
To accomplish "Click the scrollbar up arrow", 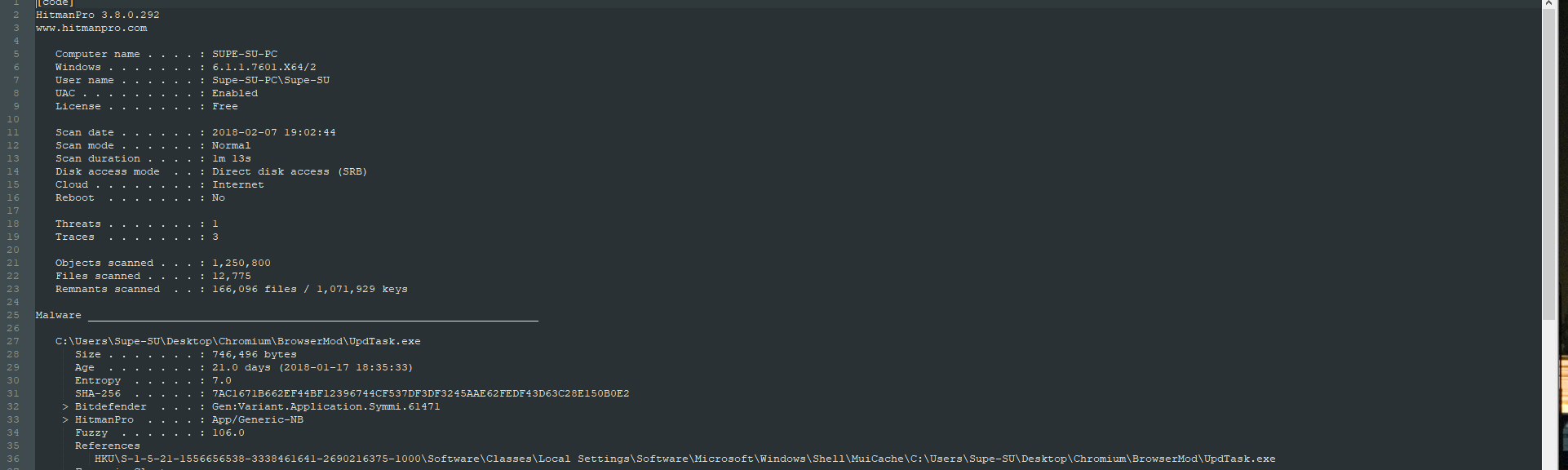I will 1548,4.
